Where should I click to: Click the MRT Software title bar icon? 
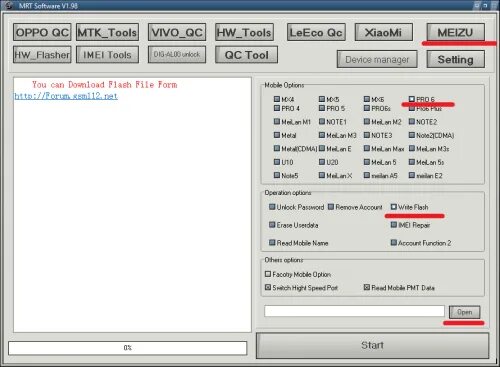pyautogui.click(x=9, y=5)
